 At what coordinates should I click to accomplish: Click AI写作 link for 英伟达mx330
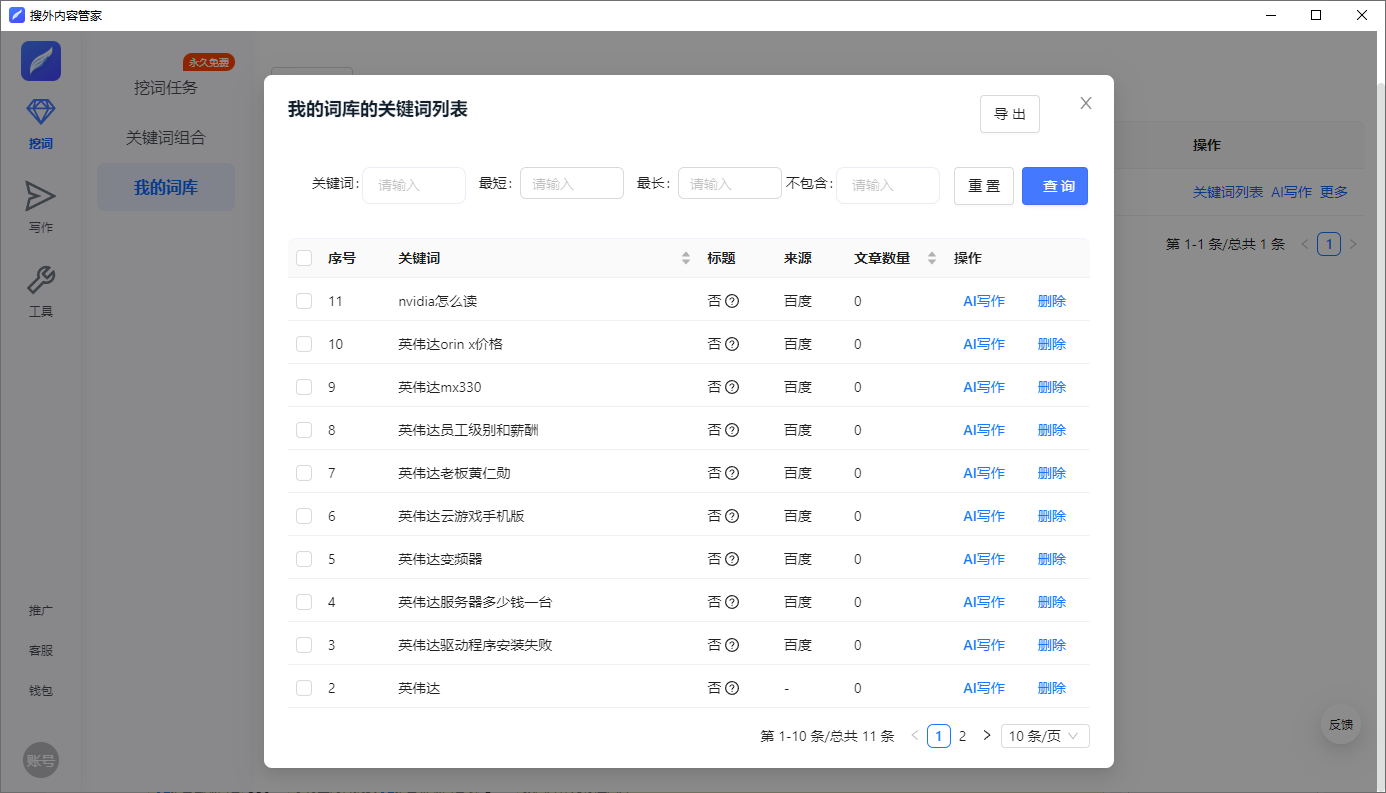click(x=984, y=387)
